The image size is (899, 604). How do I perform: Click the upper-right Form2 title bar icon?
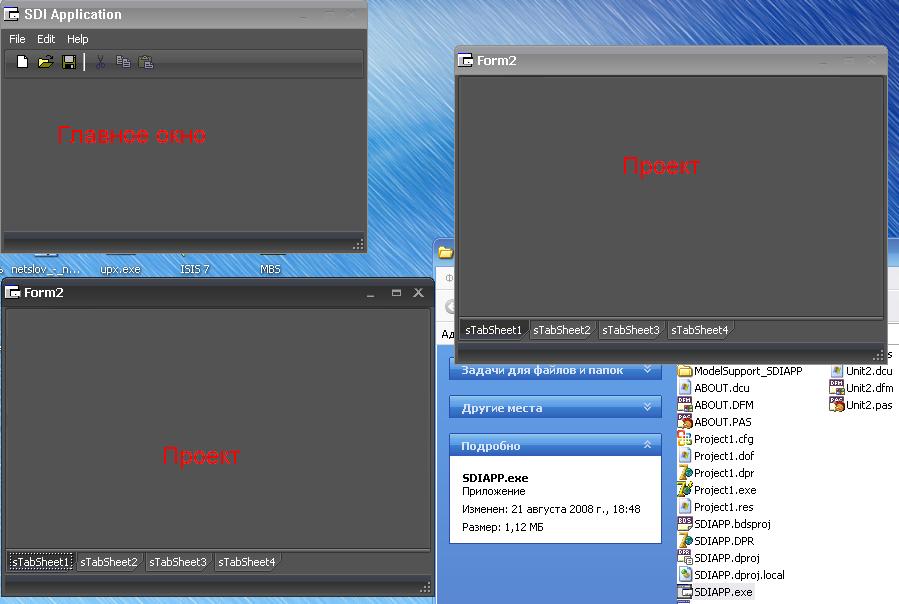(465, 60)
